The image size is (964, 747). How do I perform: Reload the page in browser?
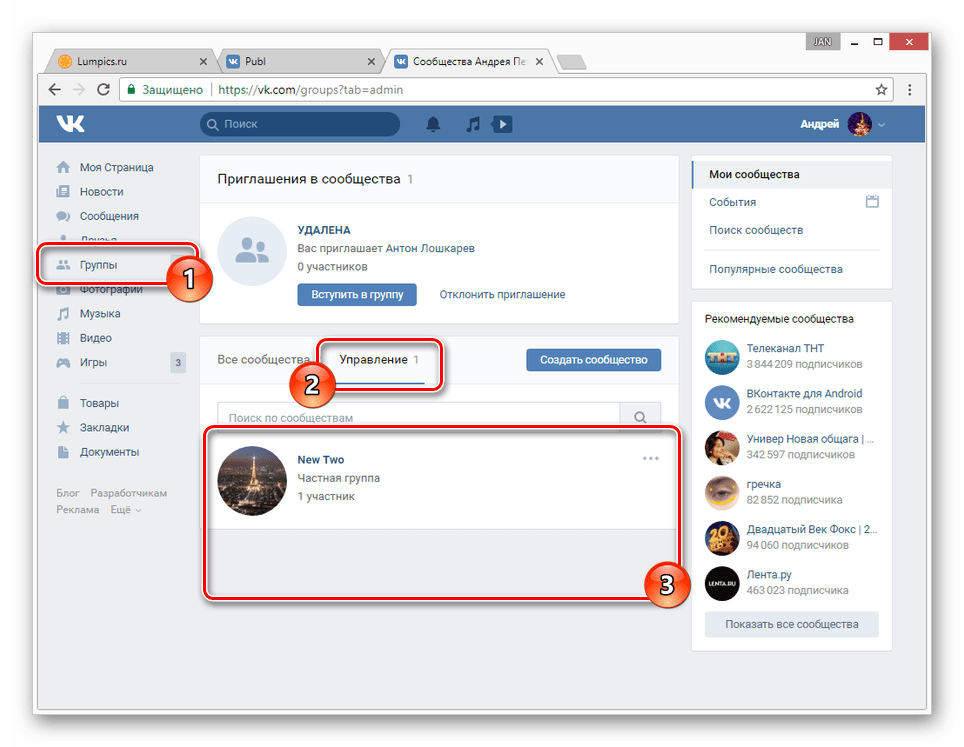click(x=103, y=89)
